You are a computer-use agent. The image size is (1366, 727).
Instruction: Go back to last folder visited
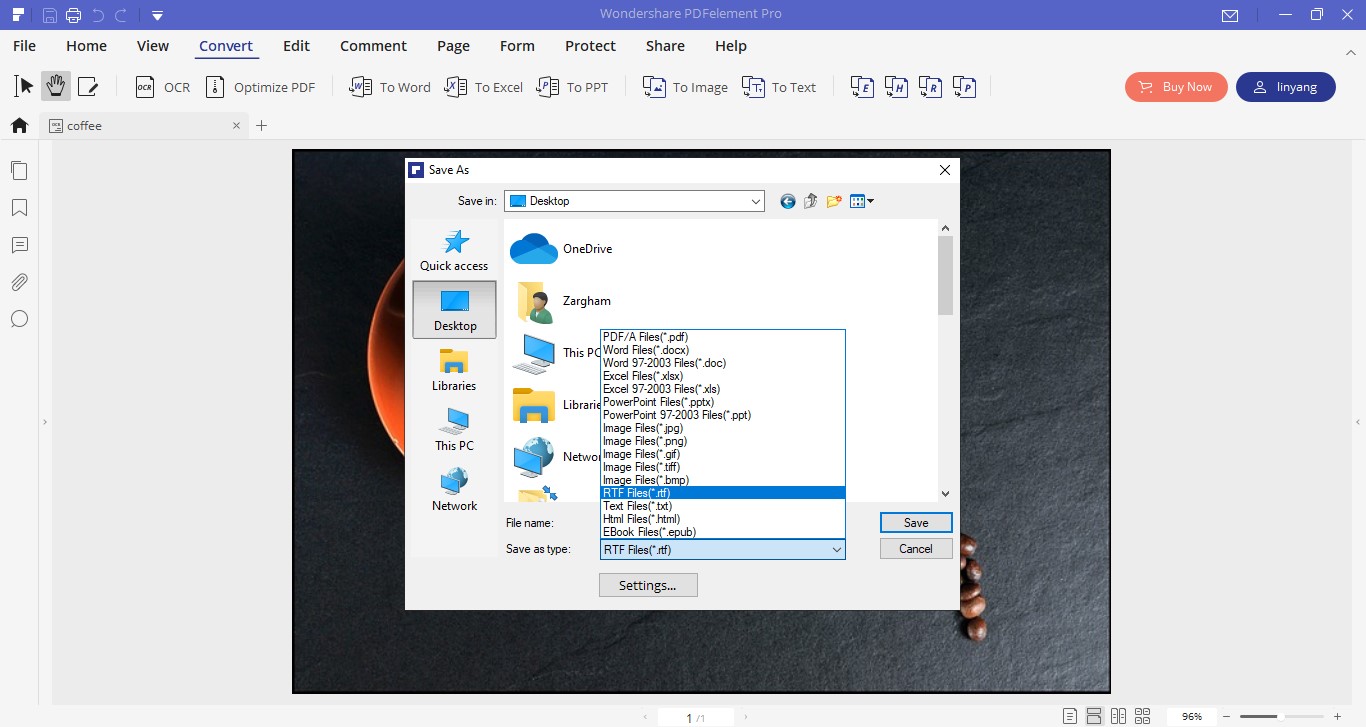point(788,201)
